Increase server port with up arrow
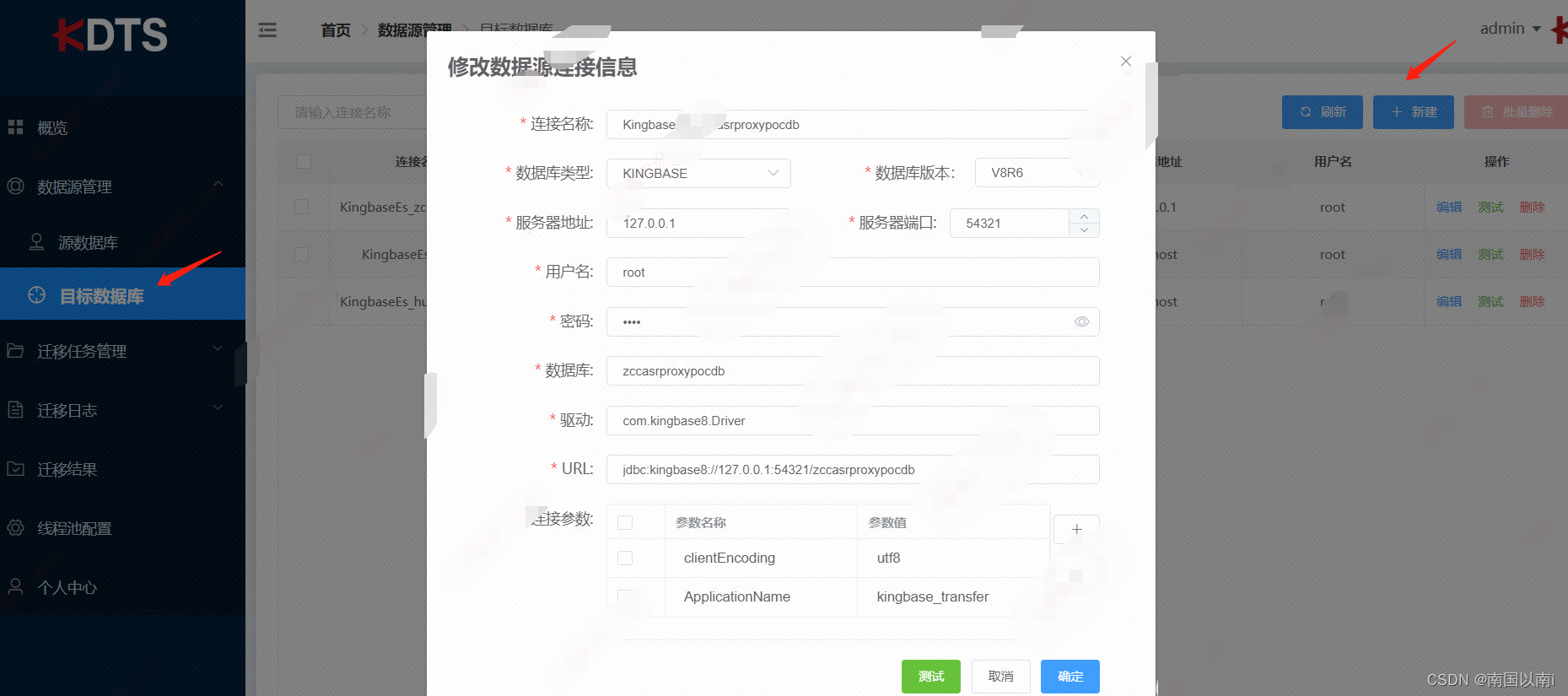Screen dimensions: 1568x696 [1084, 216]
